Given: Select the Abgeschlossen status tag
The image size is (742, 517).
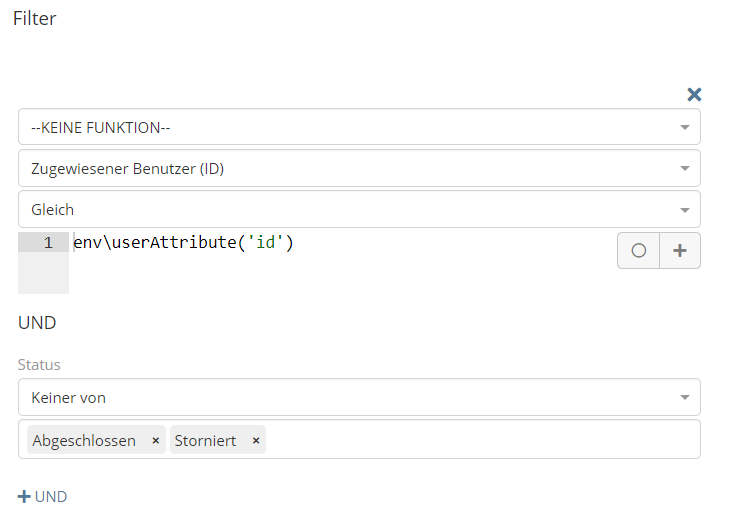Looking at the screenshot, I should click(84, 440).
